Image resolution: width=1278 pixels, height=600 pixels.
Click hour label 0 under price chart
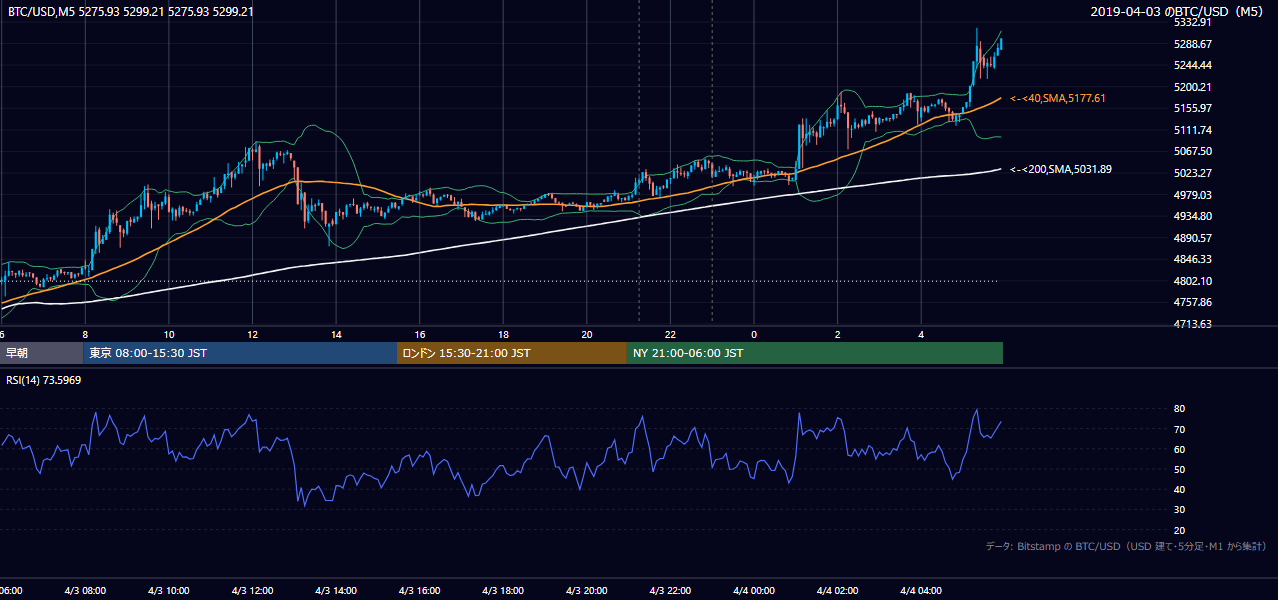pyautogui.click(x=754, y=334)
